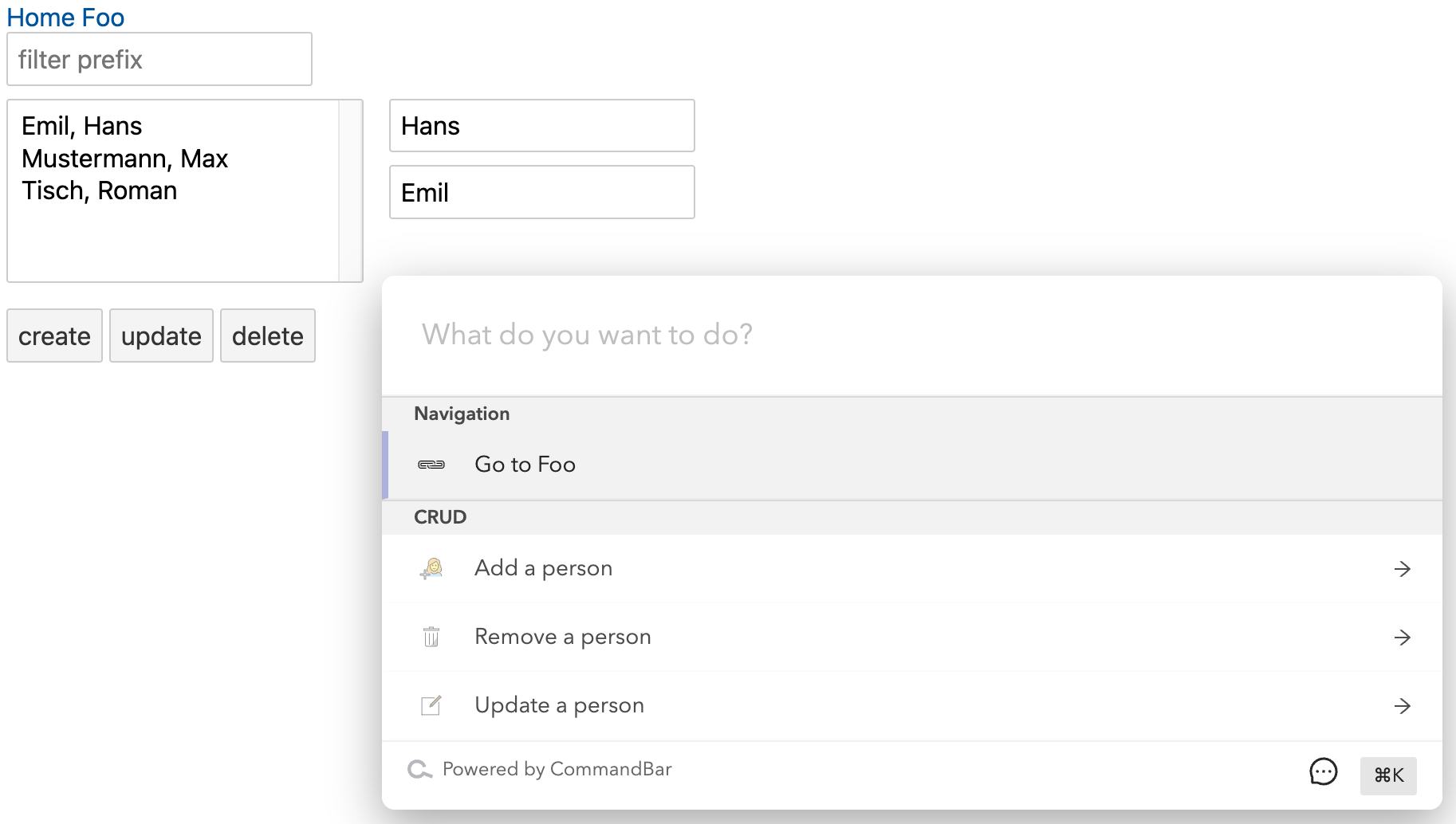Viewport: 1456px width, 824px height.
Task: Select Mustermann, Max in the list
Action: (x=125, y=159)
